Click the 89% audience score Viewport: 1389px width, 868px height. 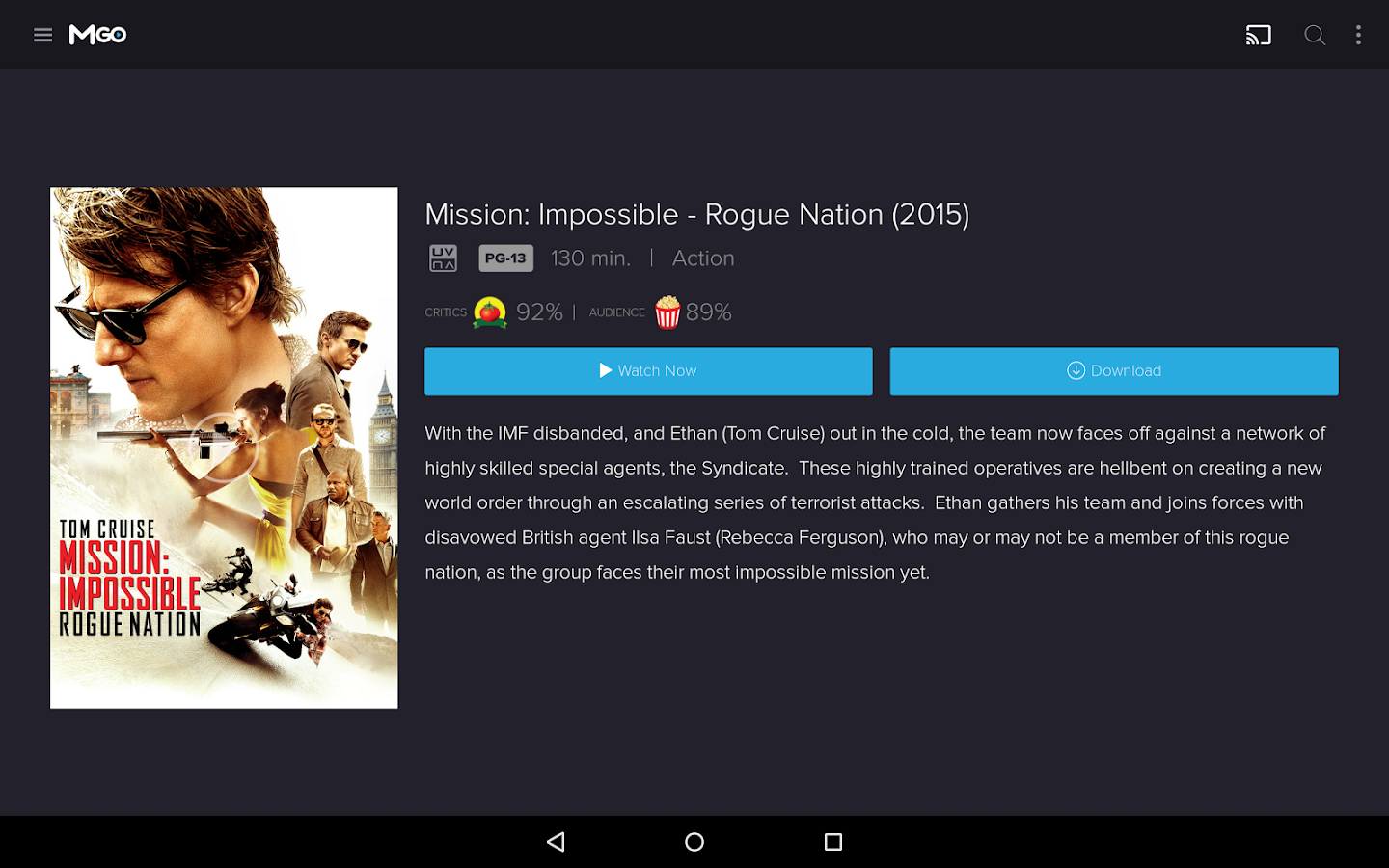709,312
